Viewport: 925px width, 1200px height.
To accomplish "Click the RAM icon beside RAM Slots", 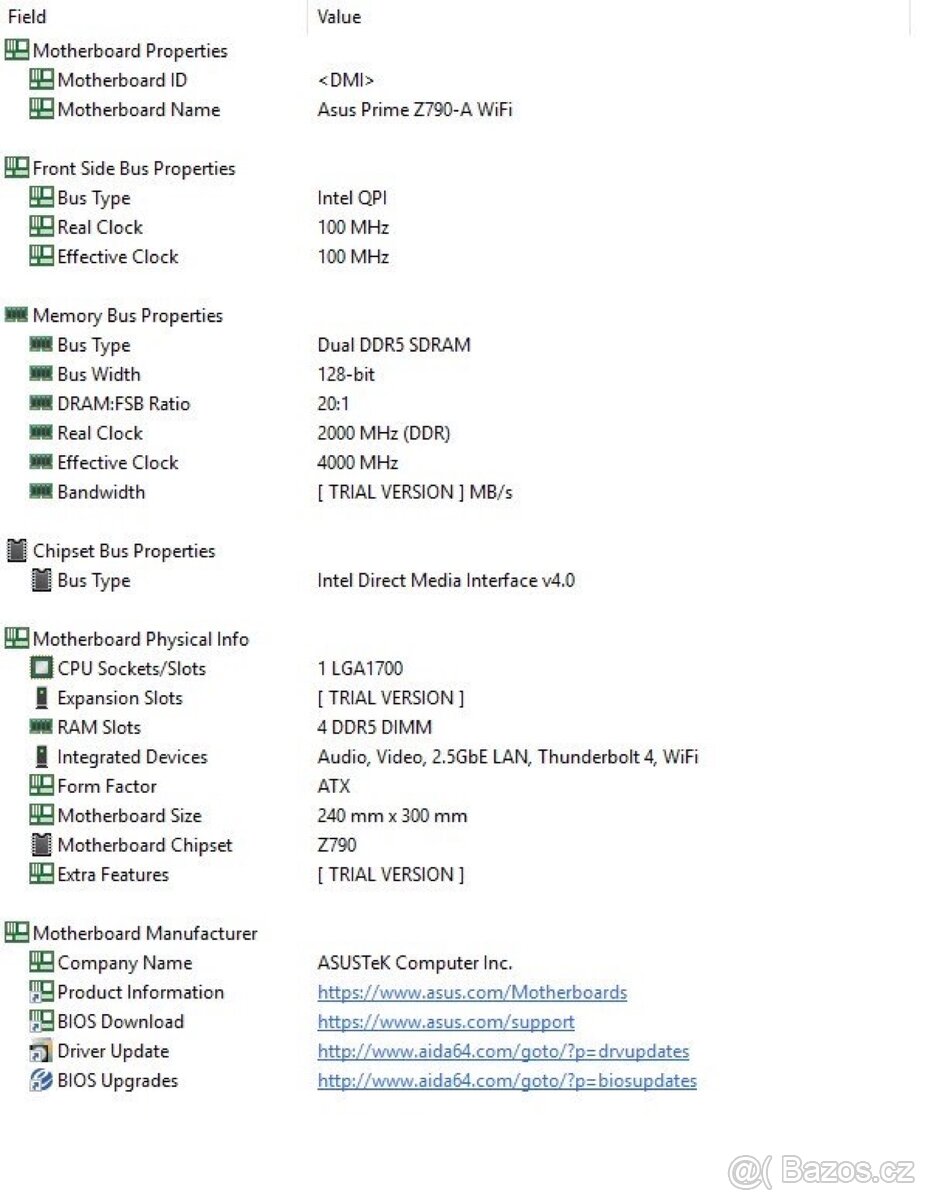I will point(41,727).
